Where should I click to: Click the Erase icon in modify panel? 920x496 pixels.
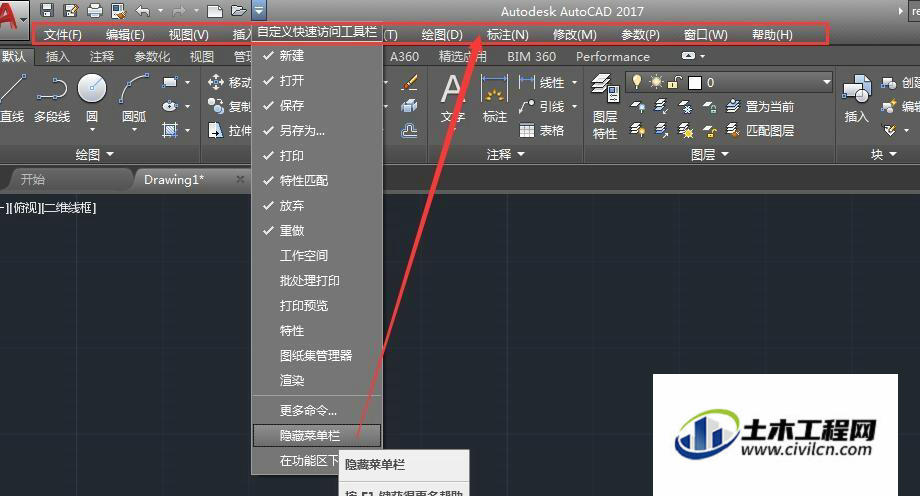coord(410,82)
